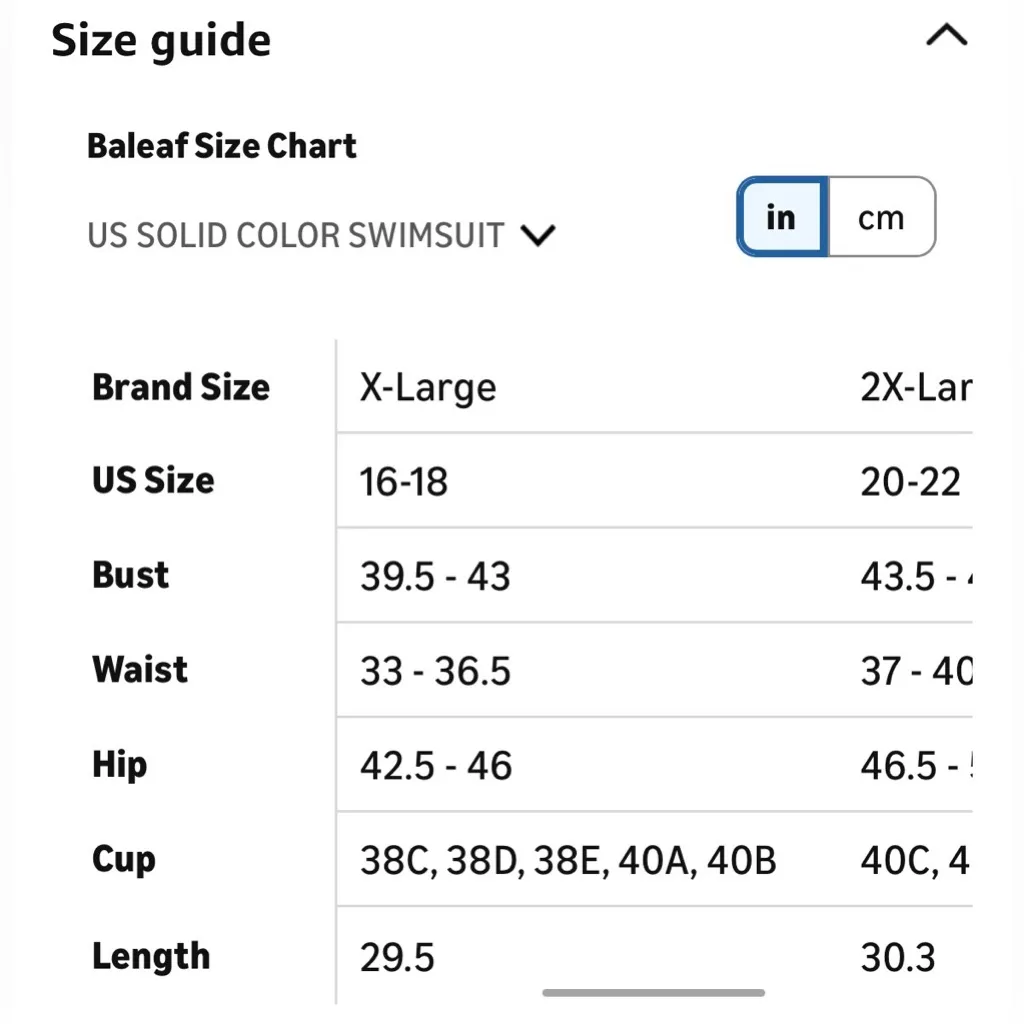1024x1024 pixels.
Task: Click the X-Large US size 16-18 cell
Action: click(404, 482)
